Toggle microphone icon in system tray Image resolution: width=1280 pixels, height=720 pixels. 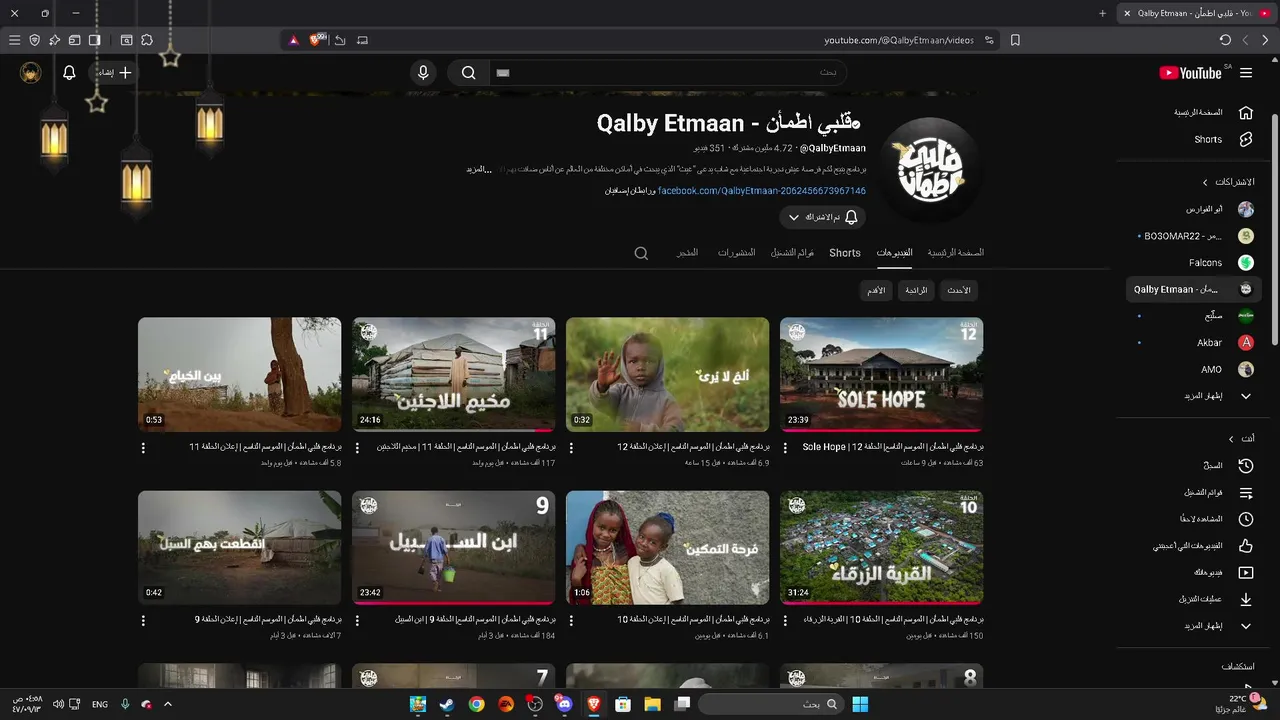coord(125,704)
